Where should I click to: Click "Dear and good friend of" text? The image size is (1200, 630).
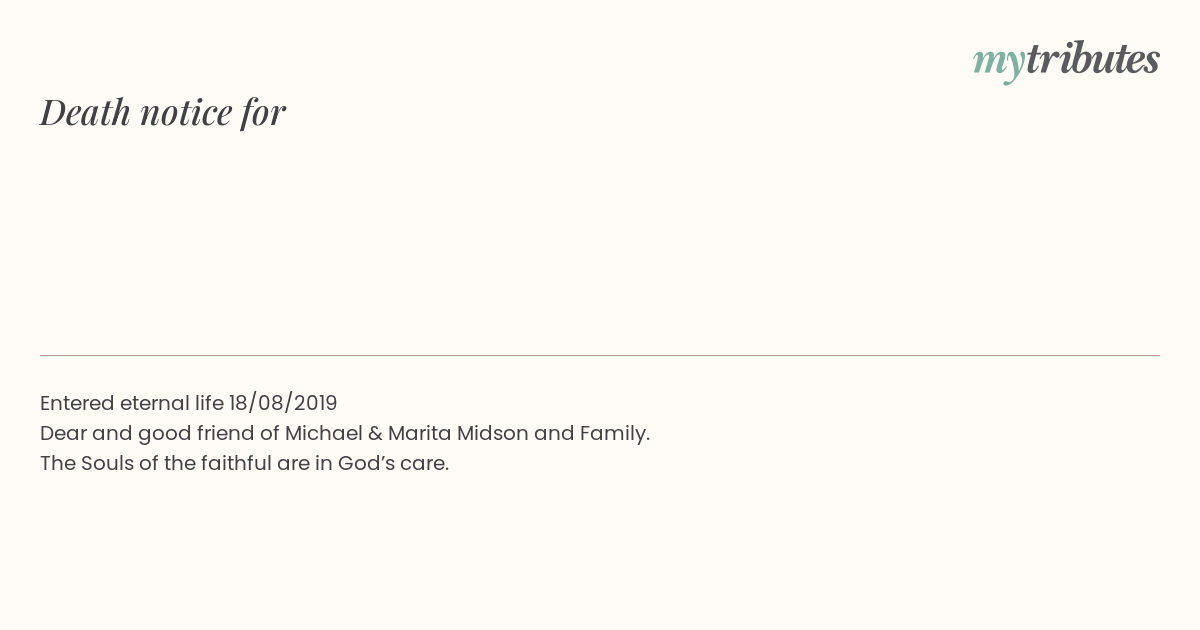pos(160,434)
